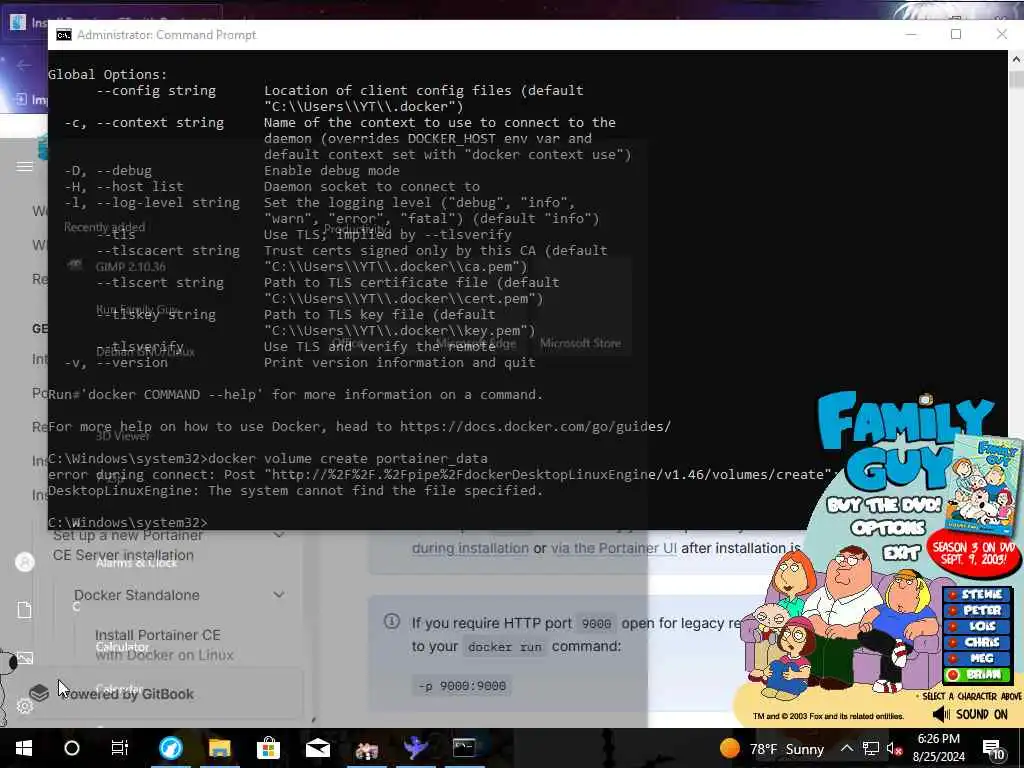Viewport: 1024px width, 768px height.
Task: Click the Family Guy DVD cover thumbnail
Action: click(982, 485)
